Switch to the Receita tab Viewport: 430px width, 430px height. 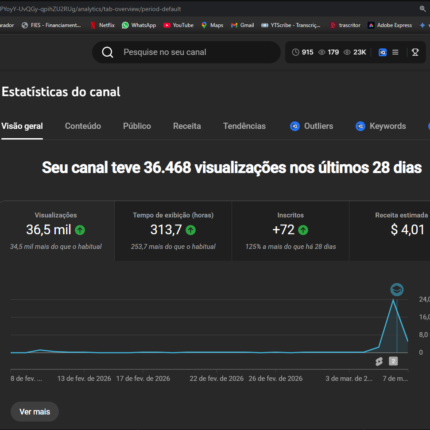tap(187, 126)
